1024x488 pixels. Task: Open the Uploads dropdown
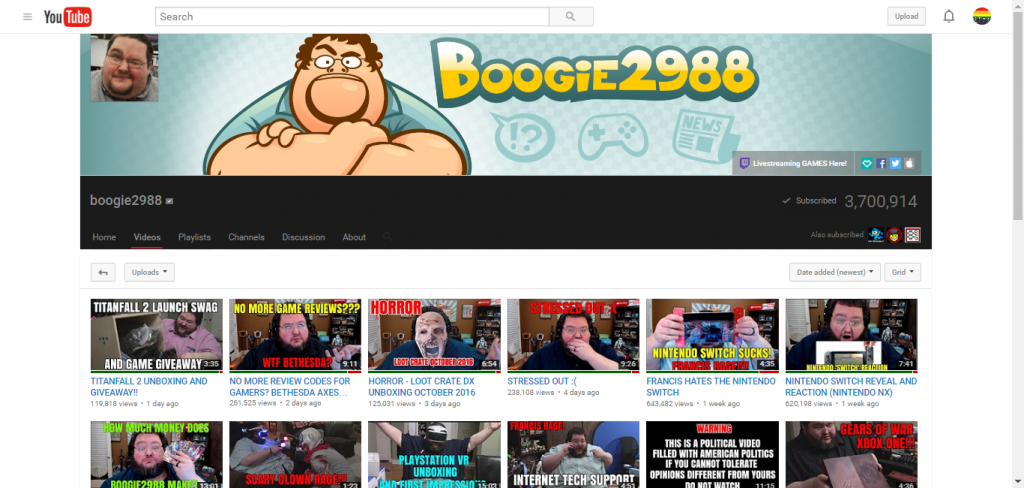tap(149, 272)
